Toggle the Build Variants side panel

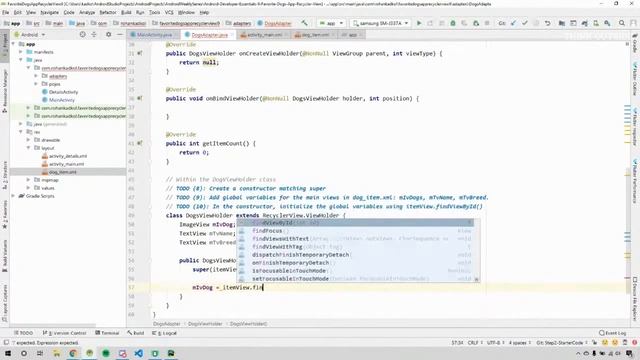pyautogui.click(x=5, y=257)
